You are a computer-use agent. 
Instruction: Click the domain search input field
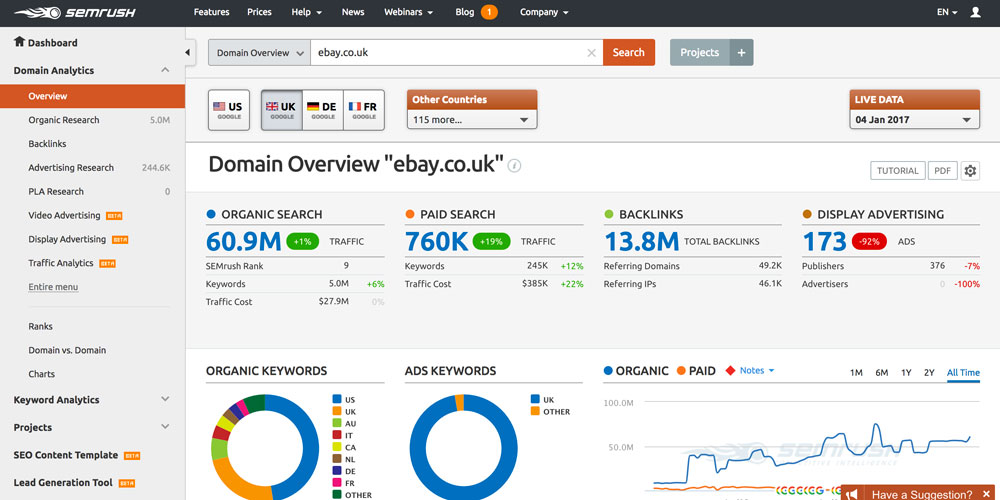(445, 53)
